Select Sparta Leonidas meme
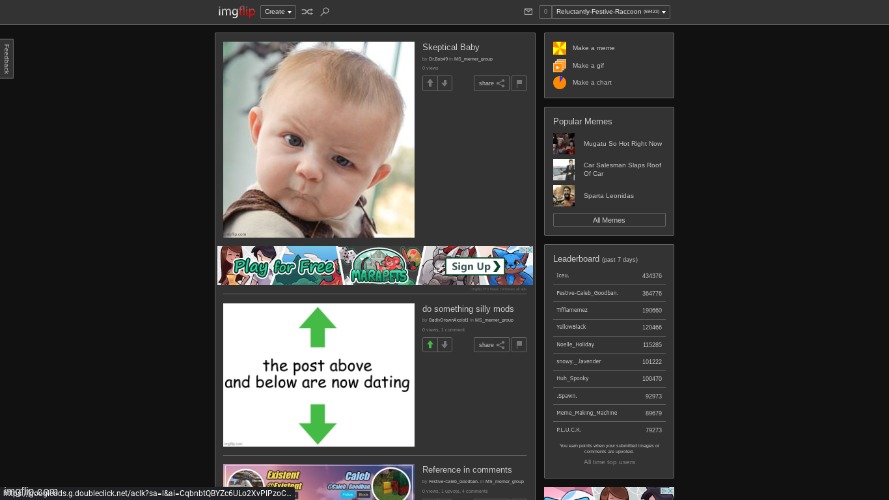Screen dimensions: 889x500 tap(608, 196)
